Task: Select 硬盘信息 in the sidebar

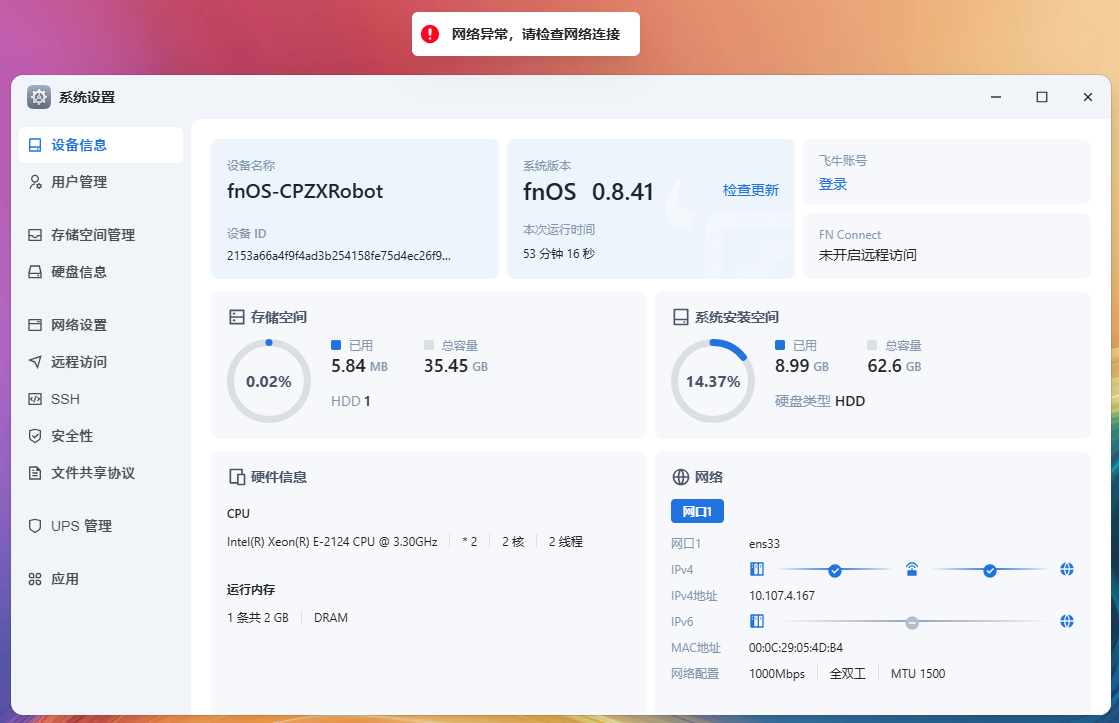Action: click(101, 272)
